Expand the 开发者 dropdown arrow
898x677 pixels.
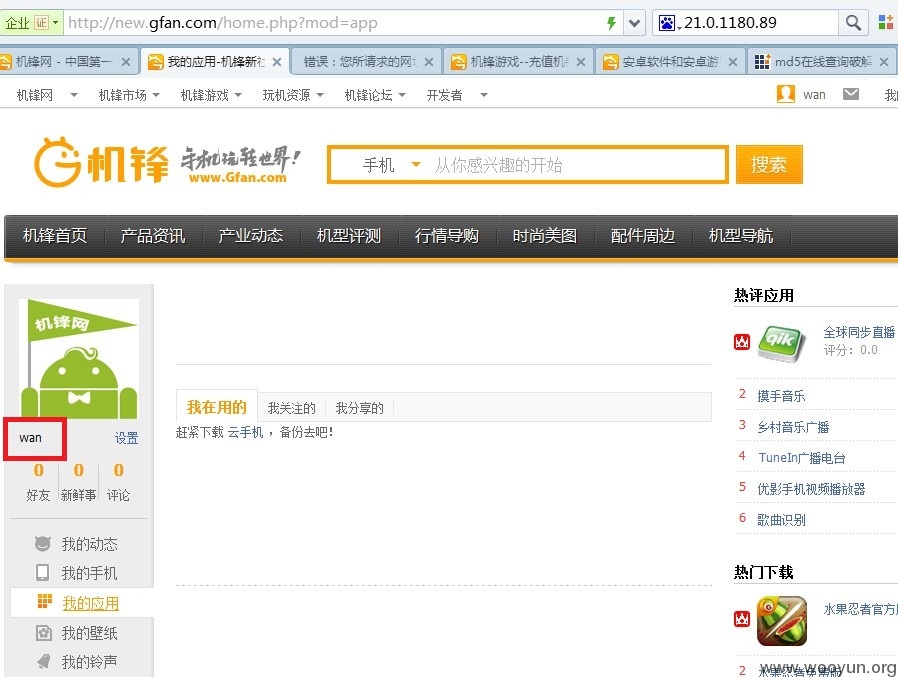click(x=483, y=95)
